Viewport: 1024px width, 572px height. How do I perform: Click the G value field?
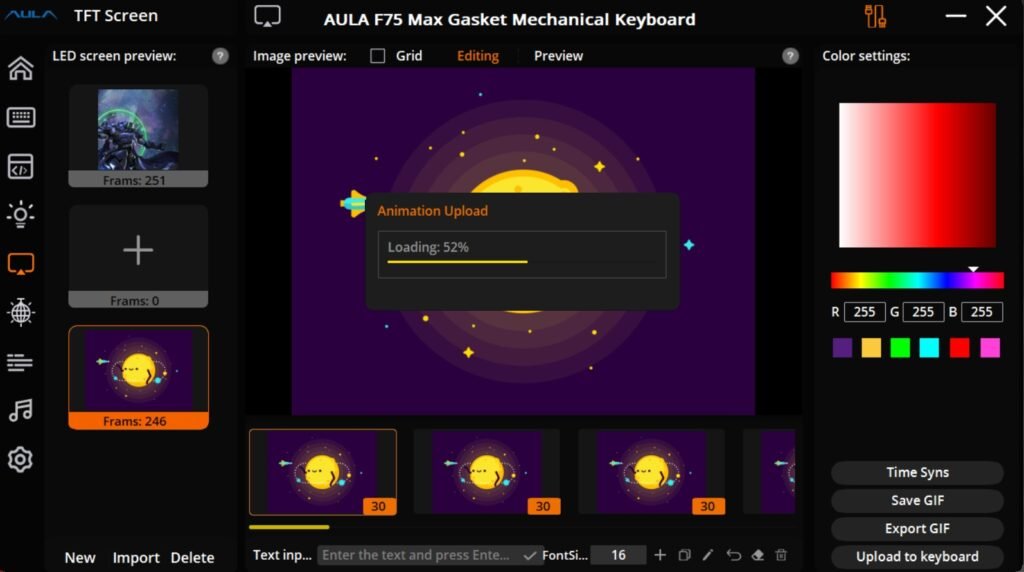(x=923, y=312)
